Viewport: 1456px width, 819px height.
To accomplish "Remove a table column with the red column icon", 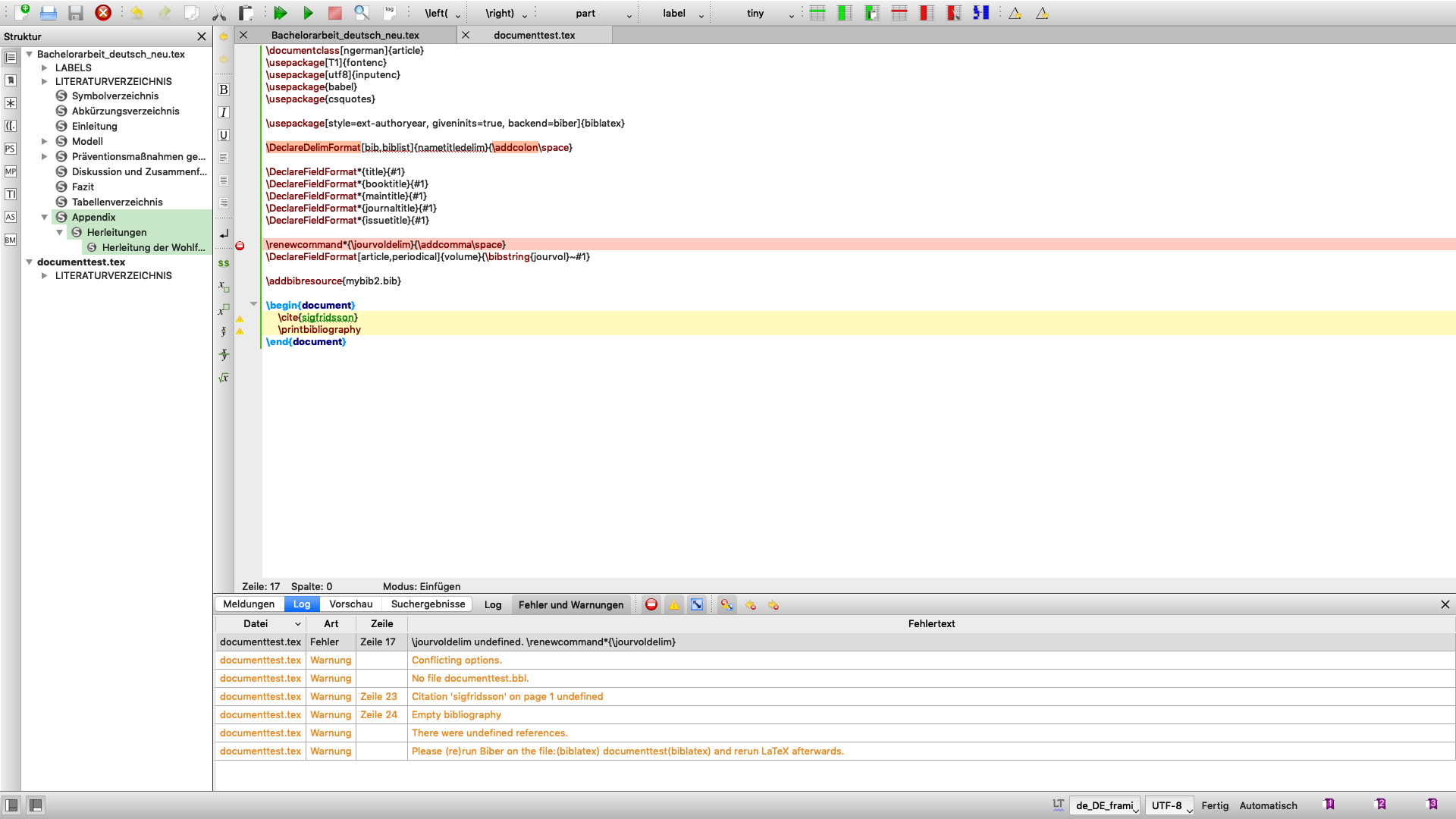I will [x=927, y=12].
